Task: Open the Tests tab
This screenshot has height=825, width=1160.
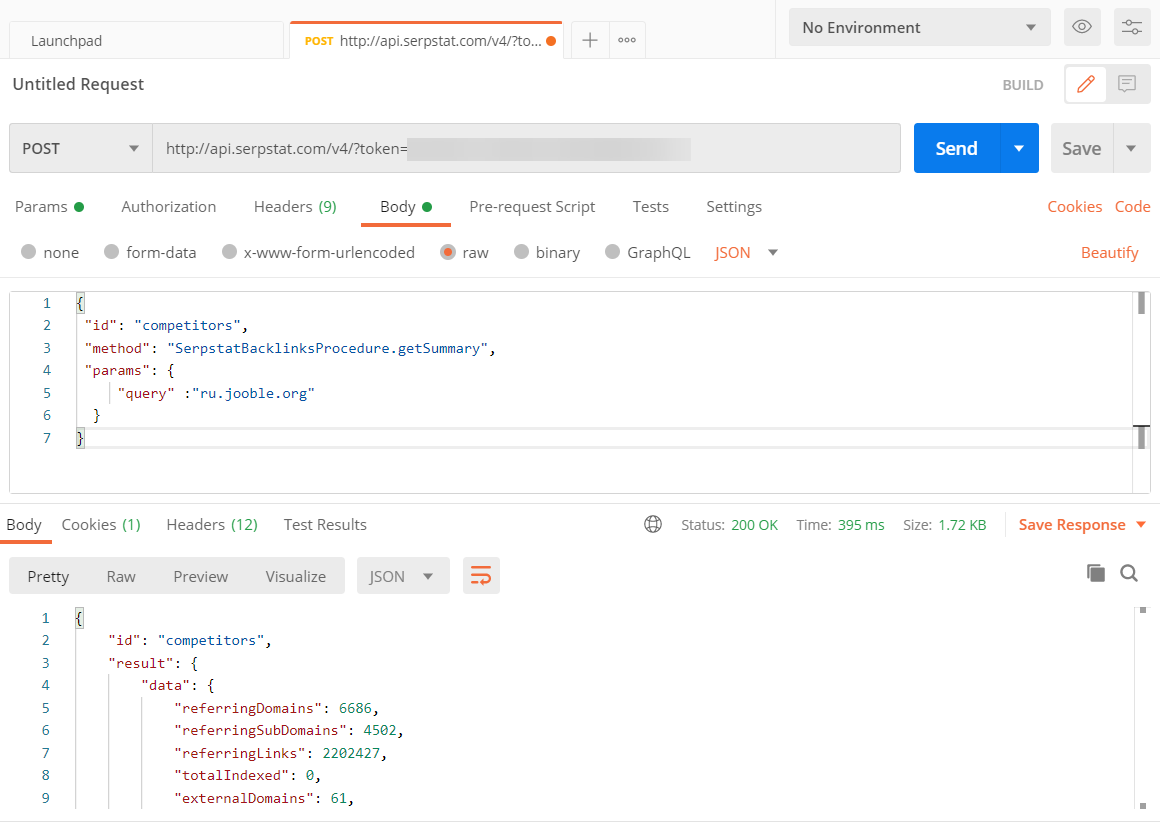Action: (650, 206)
